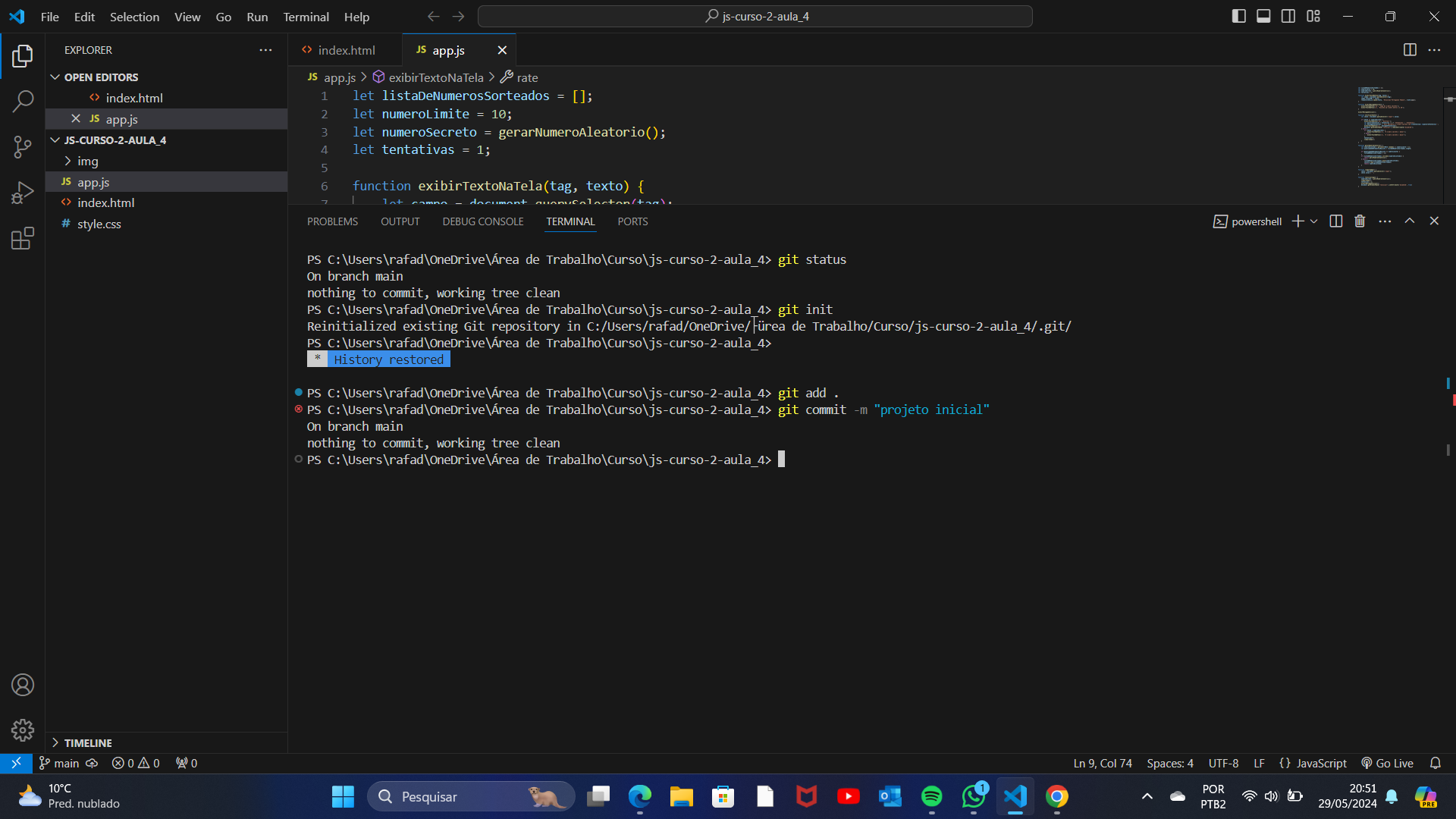Open editor more actions ellipsis
The height and width of the screenshot is (819, 1456).
[x=1434, y=50]
